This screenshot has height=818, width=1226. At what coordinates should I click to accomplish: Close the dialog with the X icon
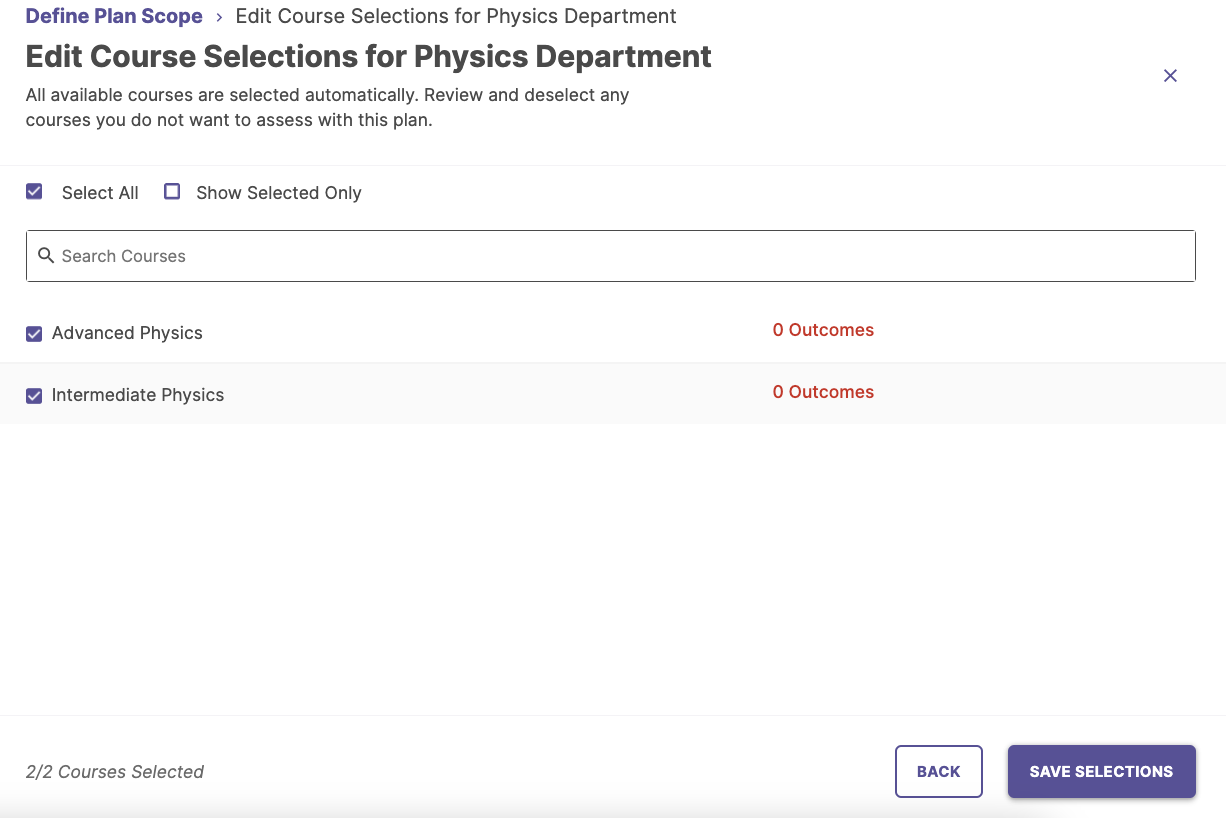[1170, 75]
